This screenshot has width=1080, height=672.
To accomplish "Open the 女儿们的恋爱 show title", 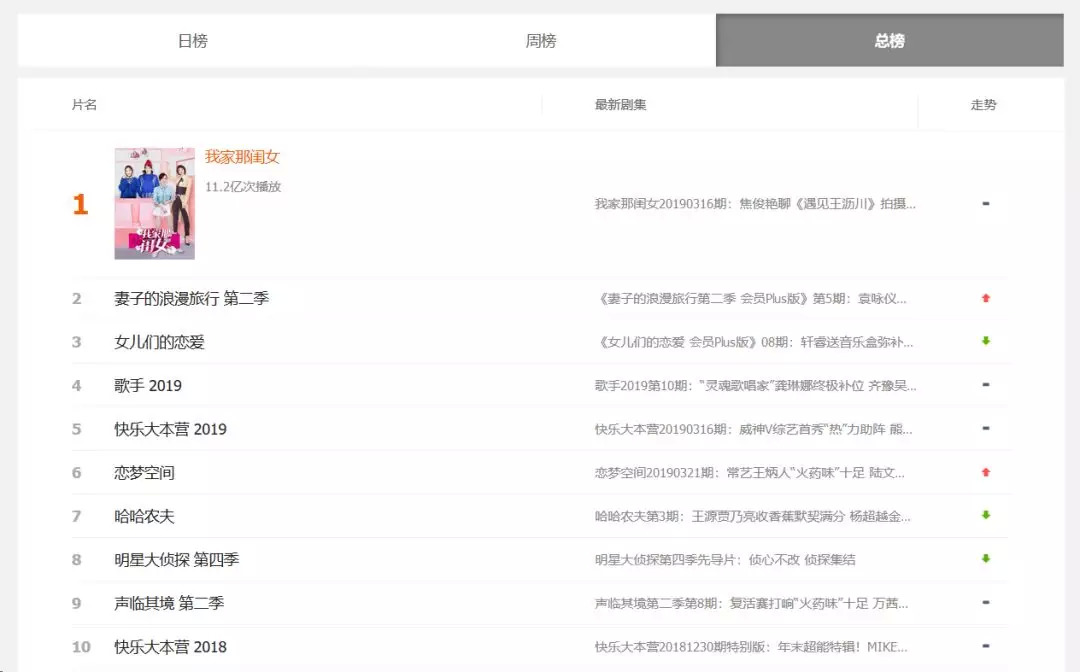I will pyautogui.click(x=159, y=342).
